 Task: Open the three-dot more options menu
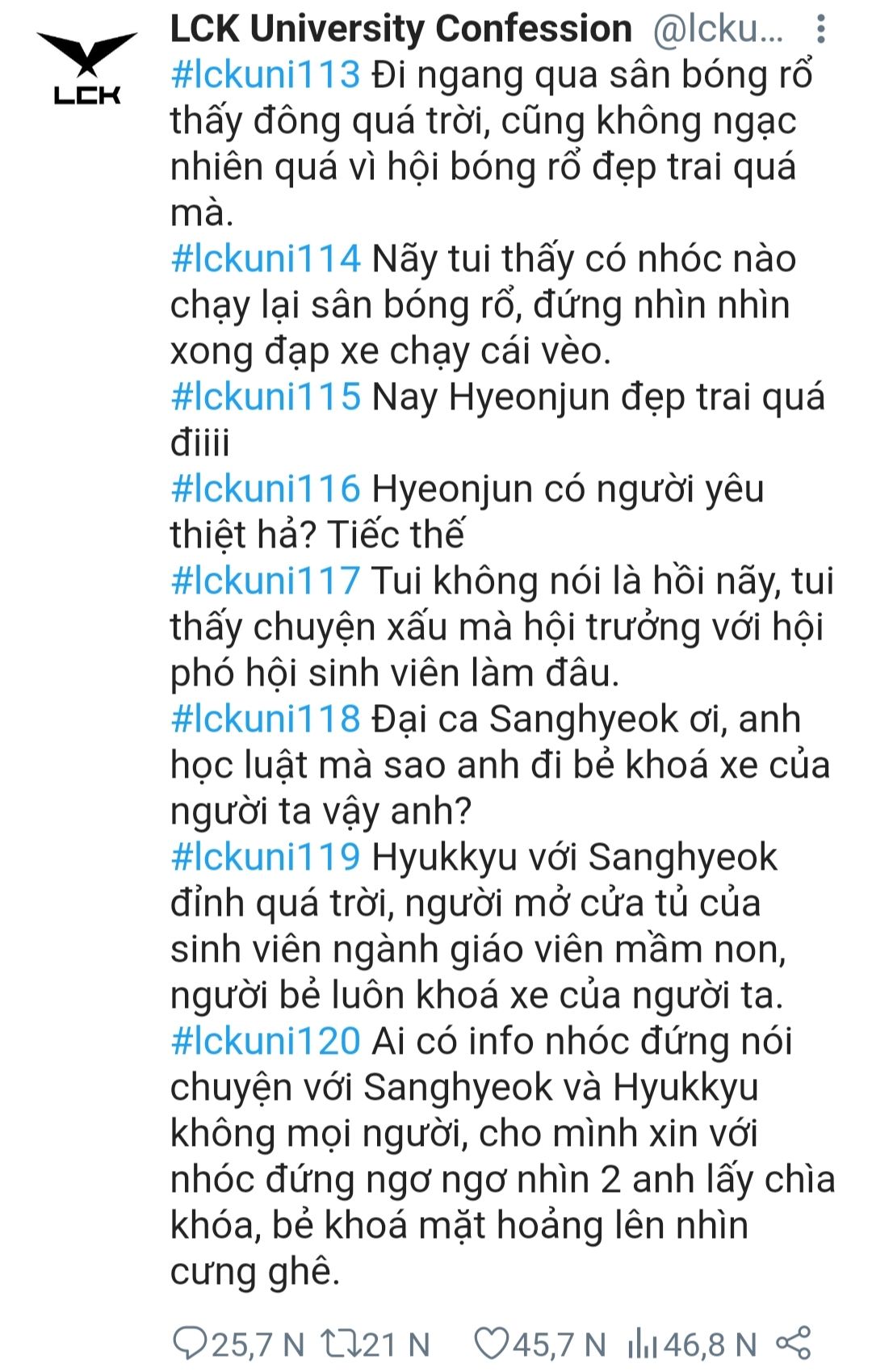pyautogui.click(x=821, y=30)
